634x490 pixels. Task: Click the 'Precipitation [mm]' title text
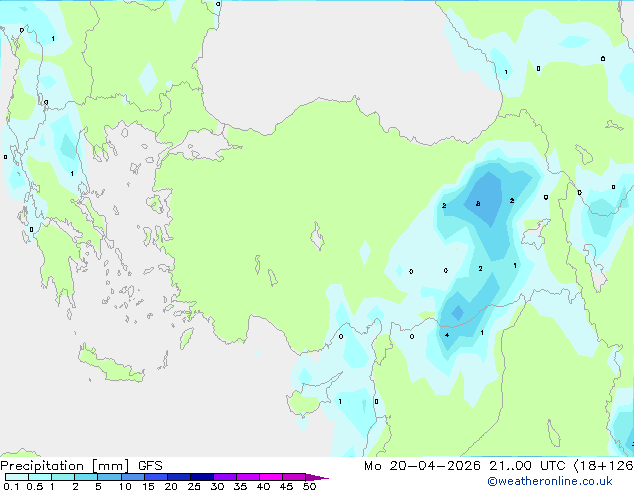pos(65,466)
